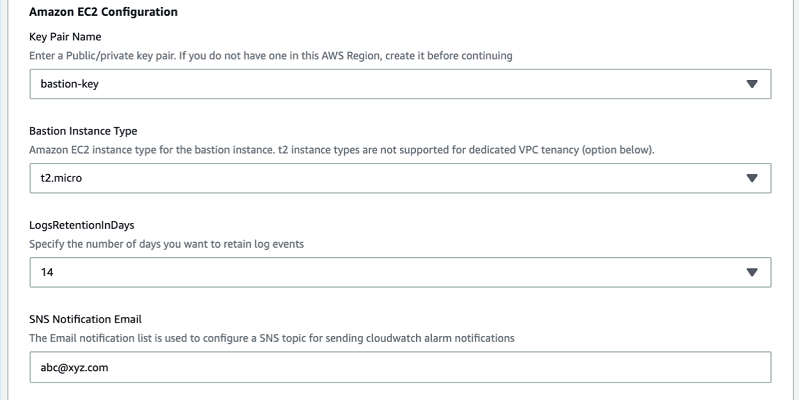This screenshot has width=800, height=400.
Task: Click the abc@xyz.com email text
Action: pos(74,367)
